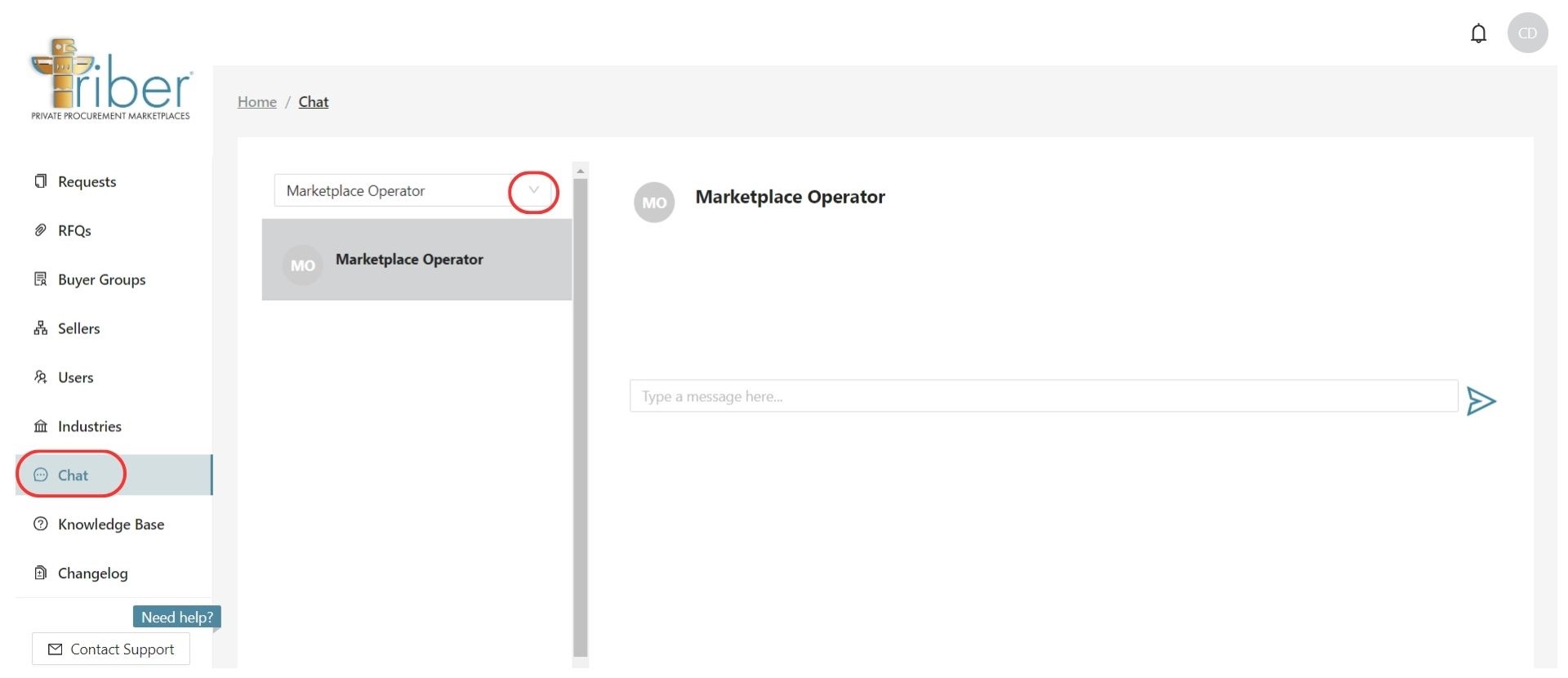Viewport: 1568px width, 678px height.
Task: Select the Marketplace Operator conversation
Action: 416,260
